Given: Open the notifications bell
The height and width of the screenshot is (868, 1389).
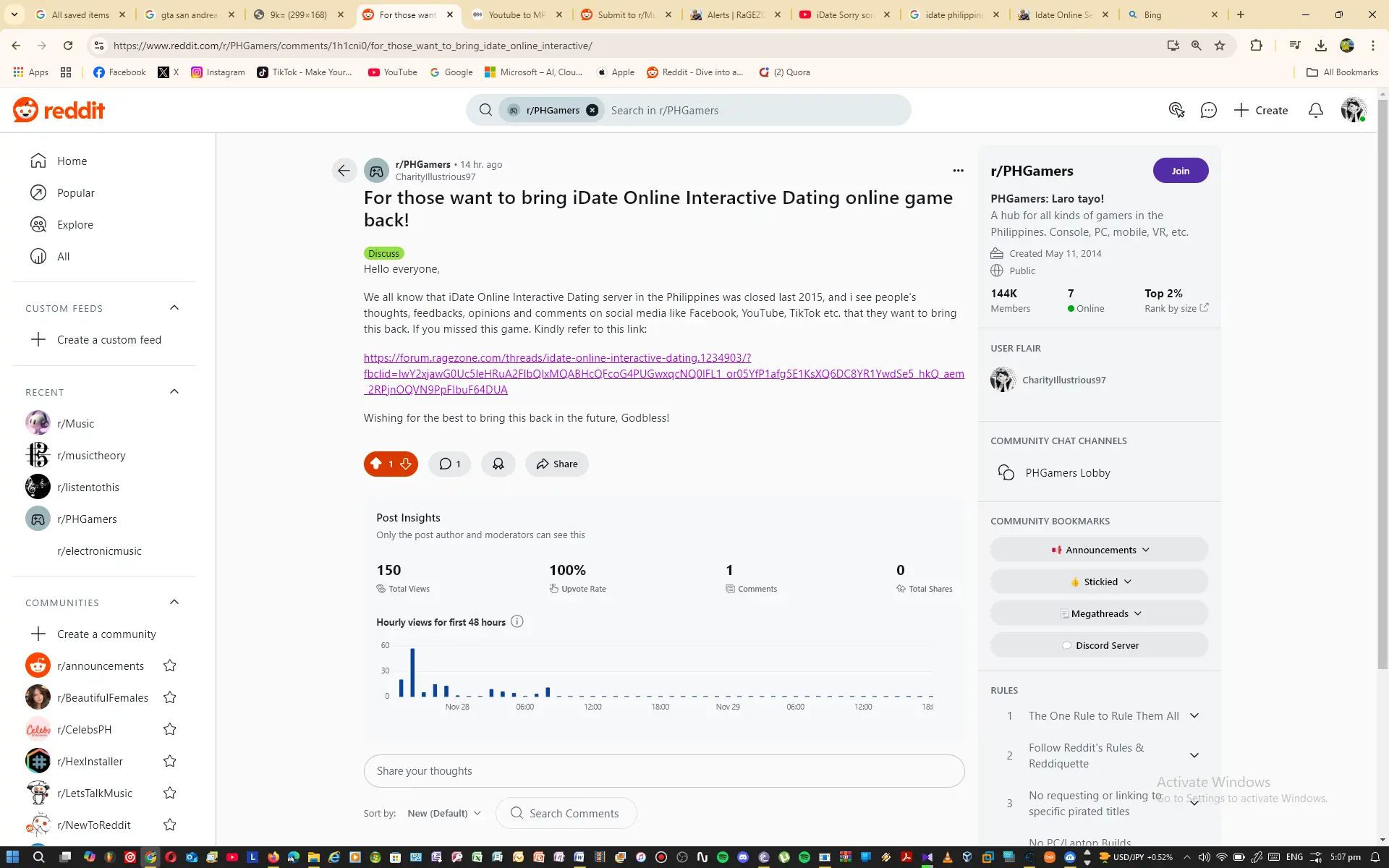Looking at the screenshot, I should pos(1316,110).
